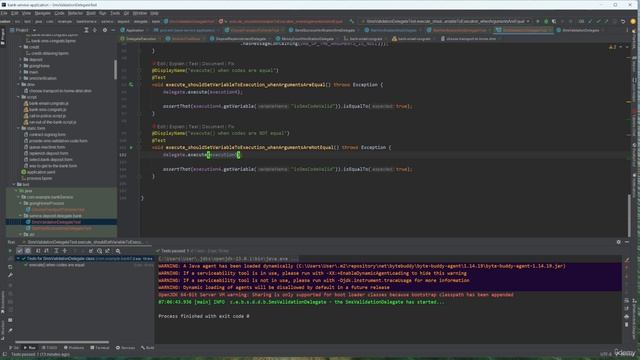Viewport: 640px width, 360px height.
Task: Click wrench icon in Run panel sidebar
Action: pyautogui.click(x=10, y=276)
